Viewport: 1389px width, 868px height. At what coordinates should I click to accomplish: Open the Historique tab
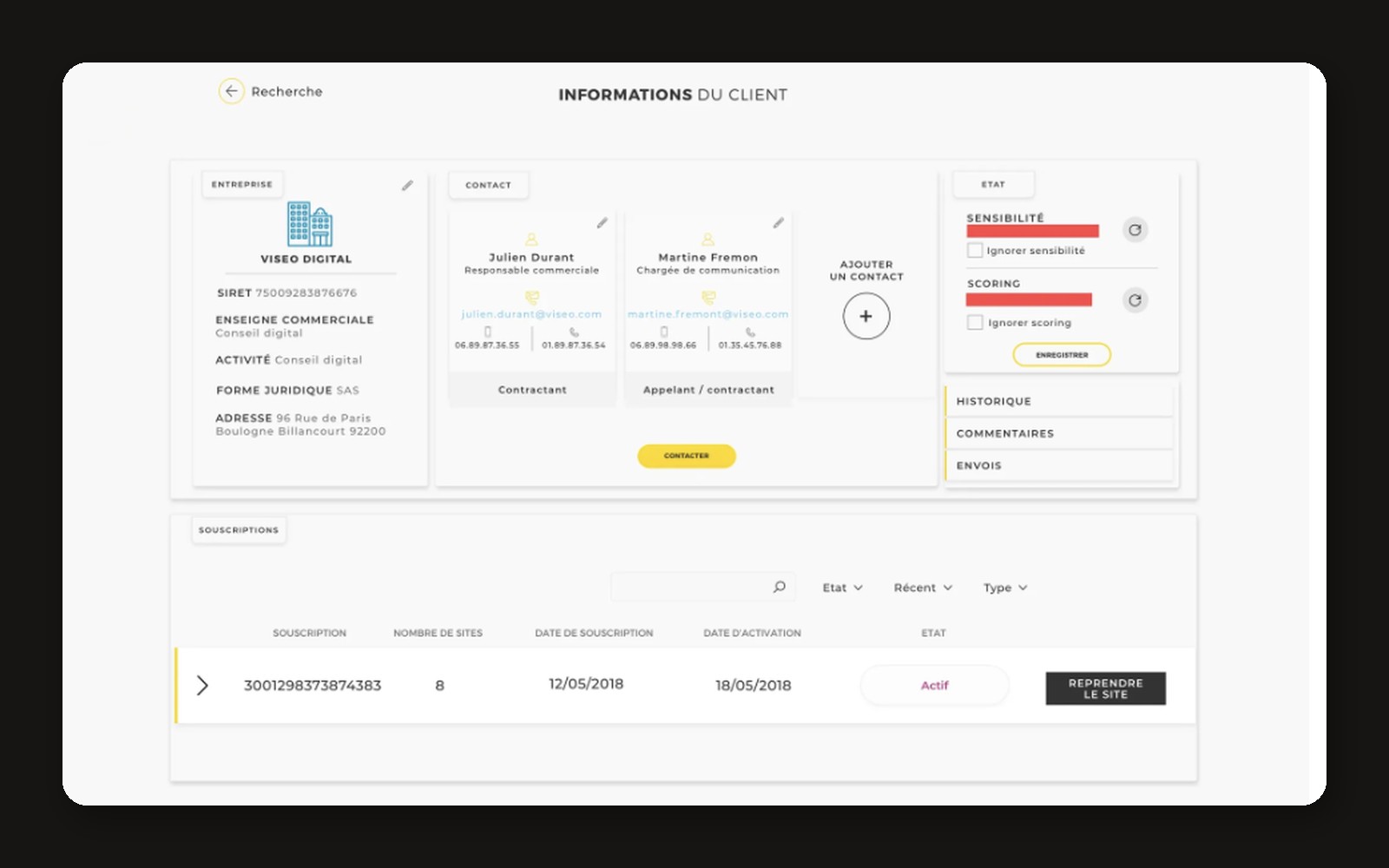pos(1058,401)
